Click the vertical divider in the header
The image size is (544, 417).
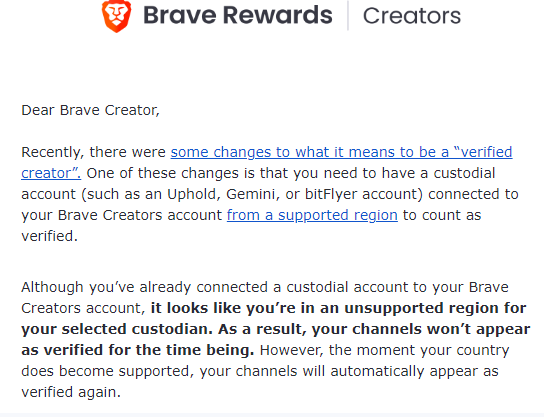348,16
